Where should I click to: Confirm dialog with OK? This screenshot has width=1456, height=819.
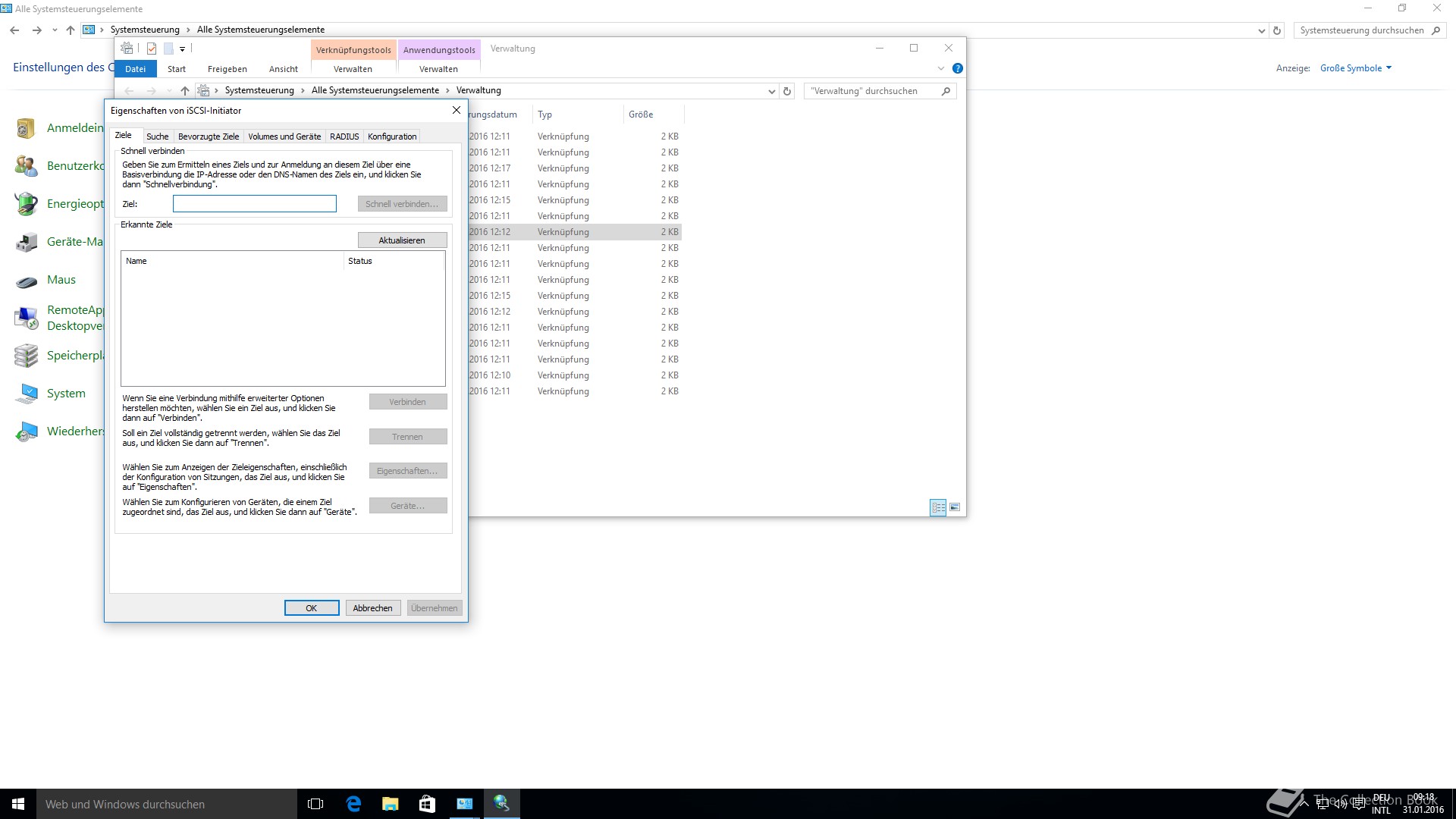(x=312, y=608)
